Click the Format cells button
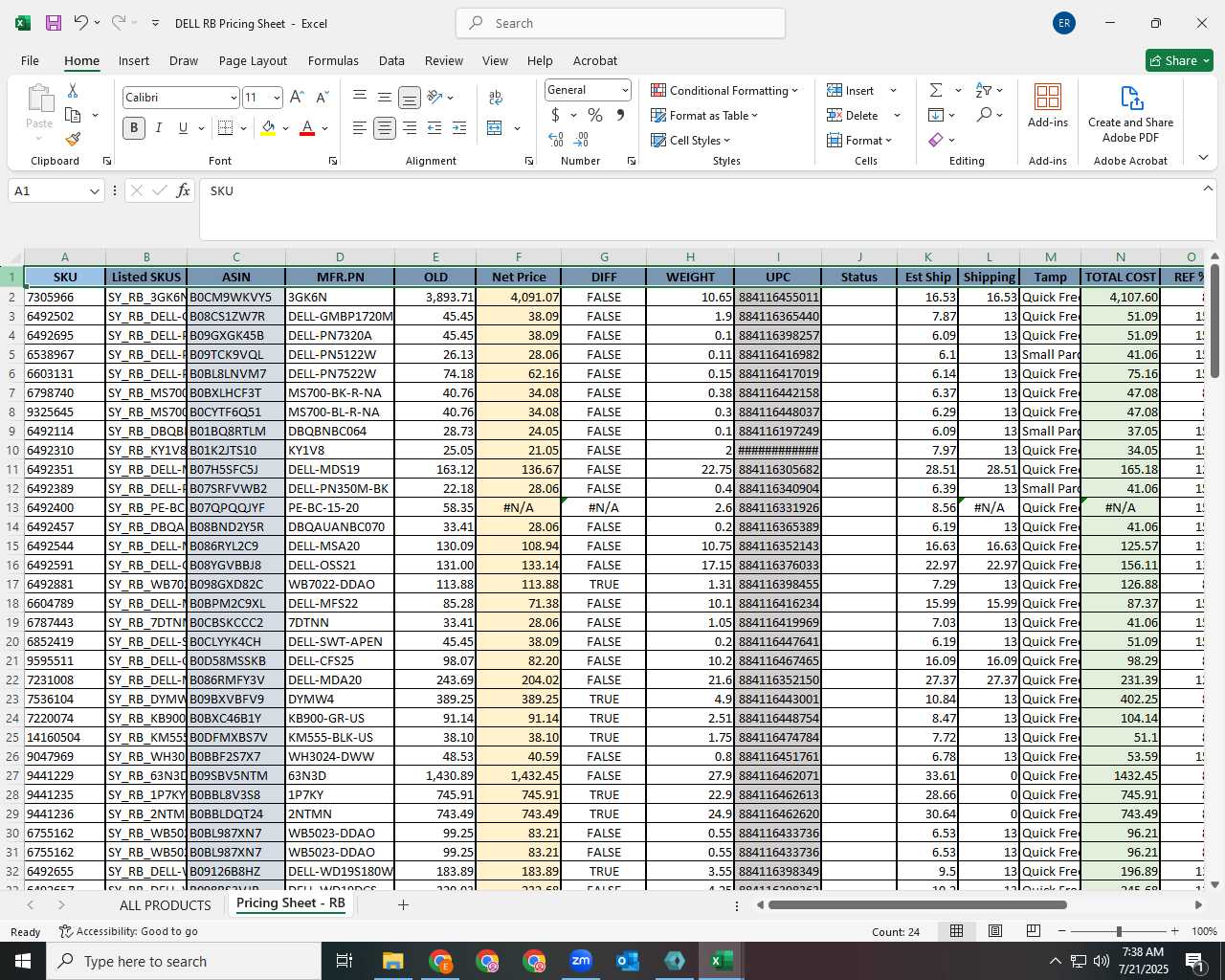 (x=858, y=140)
